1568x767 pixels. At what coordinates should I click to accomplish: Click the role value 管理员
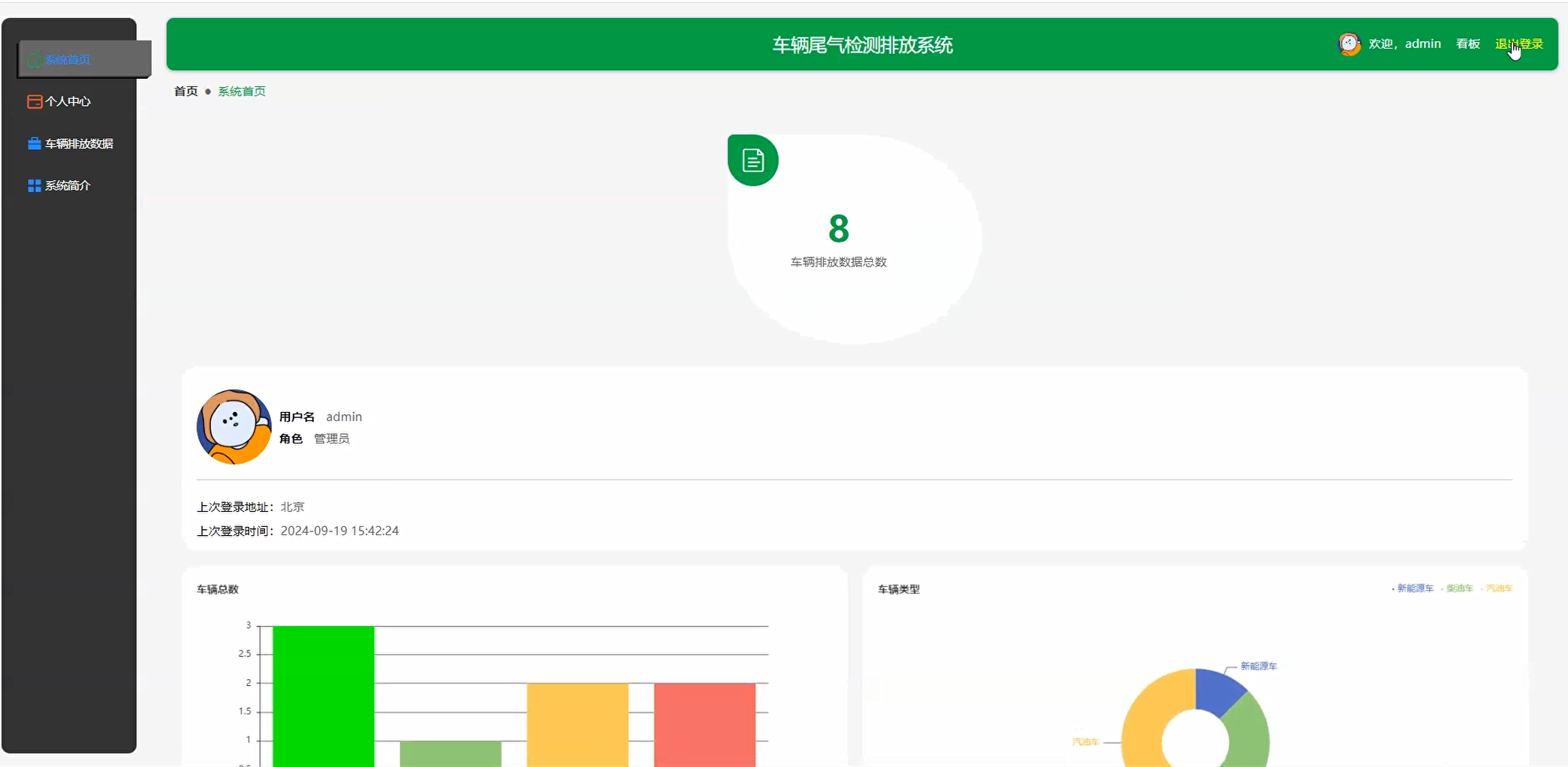(x=331, y=438)
